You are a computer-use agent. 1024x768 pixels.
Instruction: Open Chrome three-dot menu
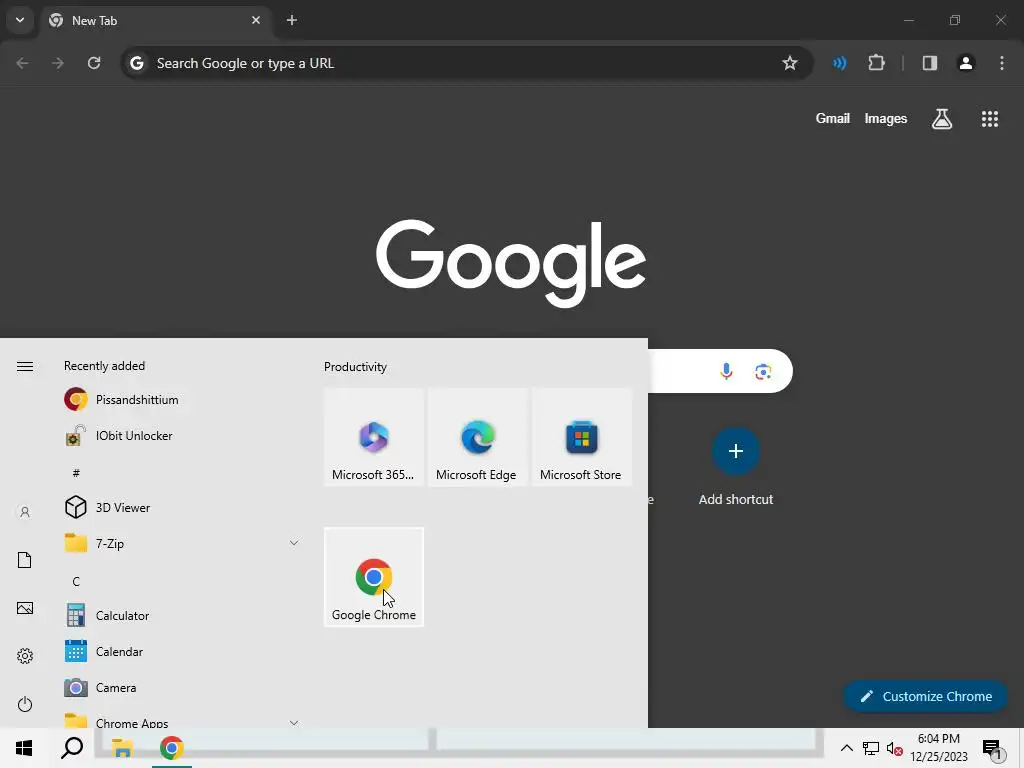[x=1002, y=63]
